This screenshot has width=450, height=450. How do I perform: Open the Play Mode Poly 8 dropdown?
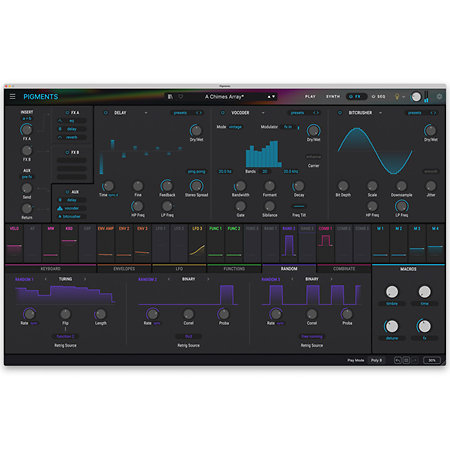click(x=377, y=360)
